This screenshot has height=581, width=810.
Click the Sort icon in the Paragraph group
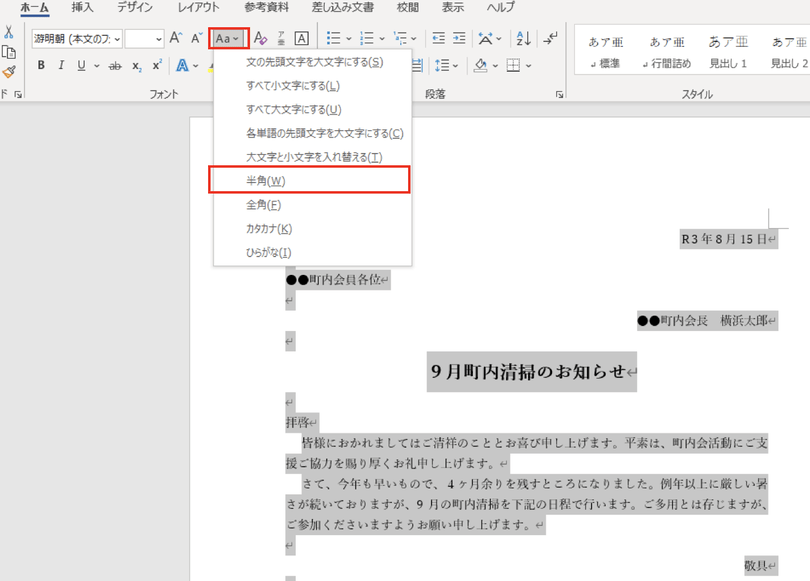[x=523, y=38]
